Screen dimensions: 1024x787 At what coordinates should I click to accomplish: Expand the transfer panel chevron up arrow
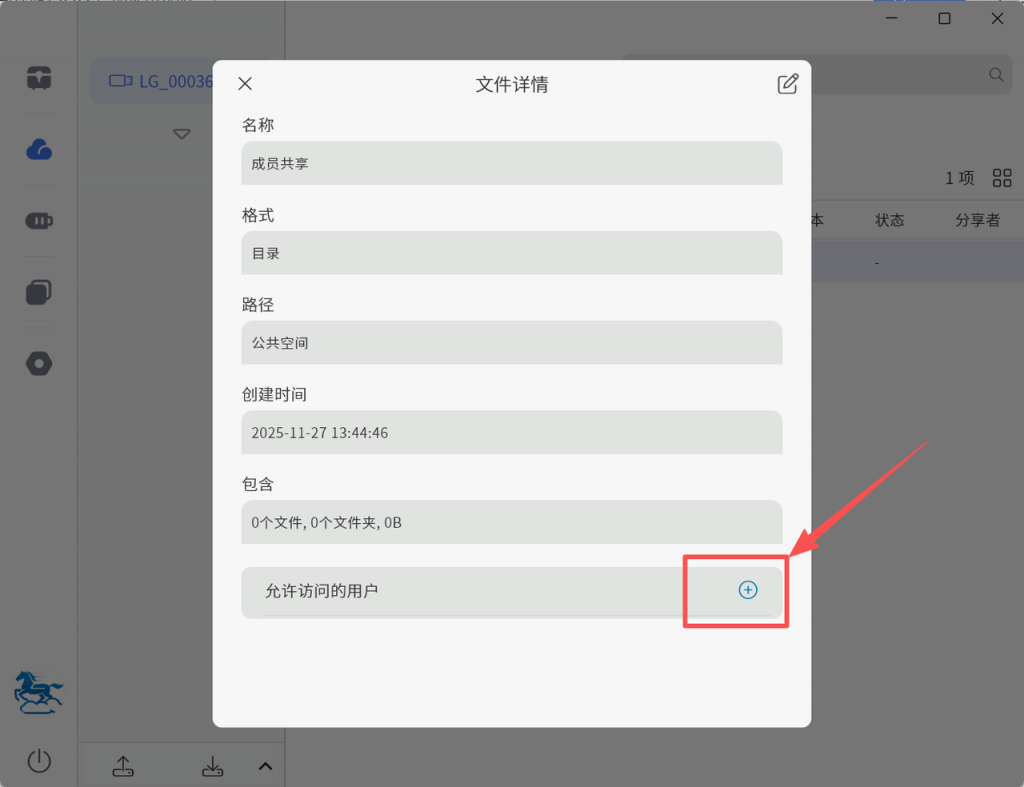click(265, 766)
